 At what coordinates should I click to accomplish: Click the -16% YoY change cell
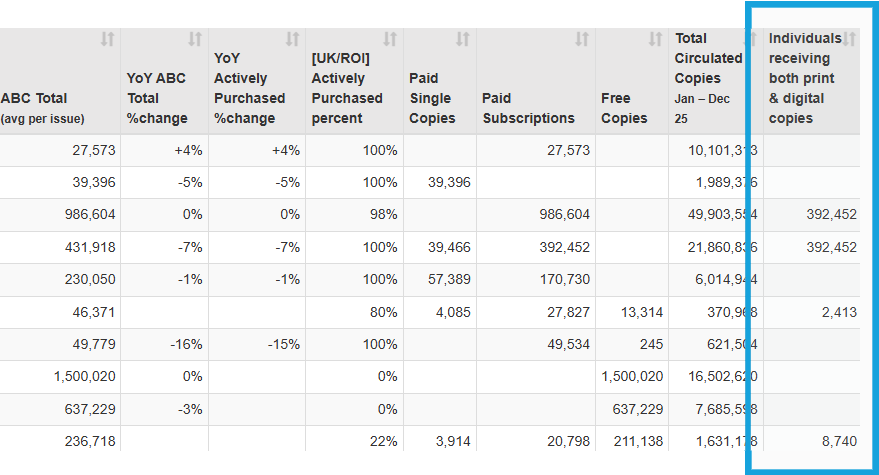click(185, 345)
